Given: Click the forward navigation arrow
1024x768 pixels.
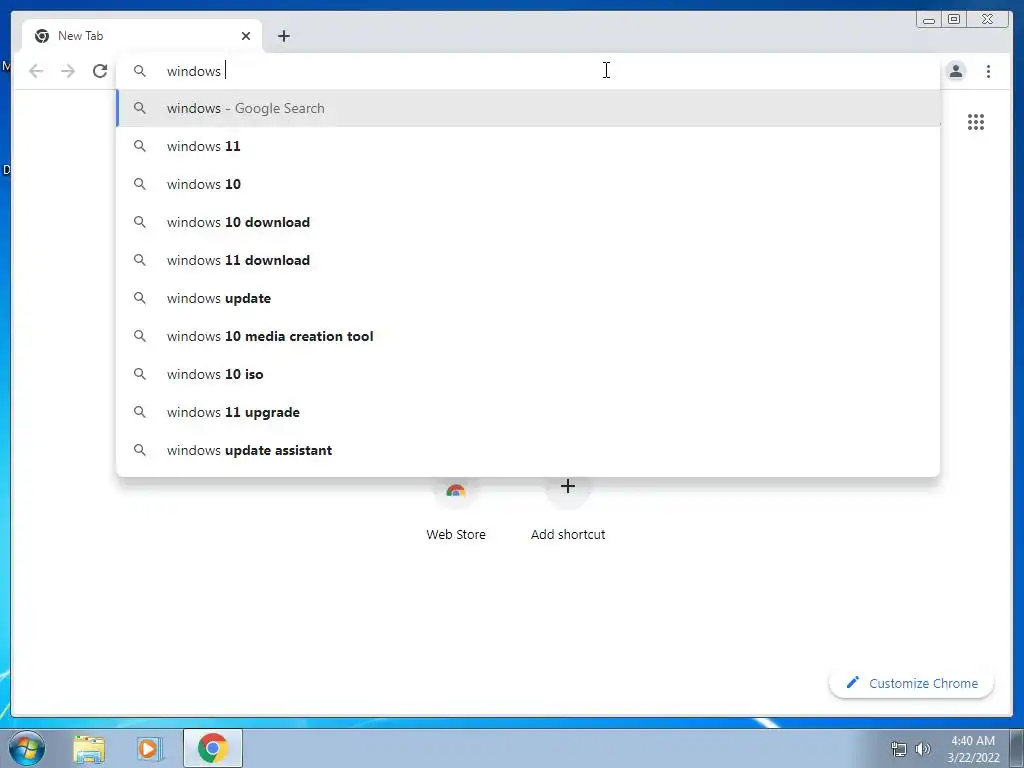Looking at the screenshot, I should tap(68, 71).
